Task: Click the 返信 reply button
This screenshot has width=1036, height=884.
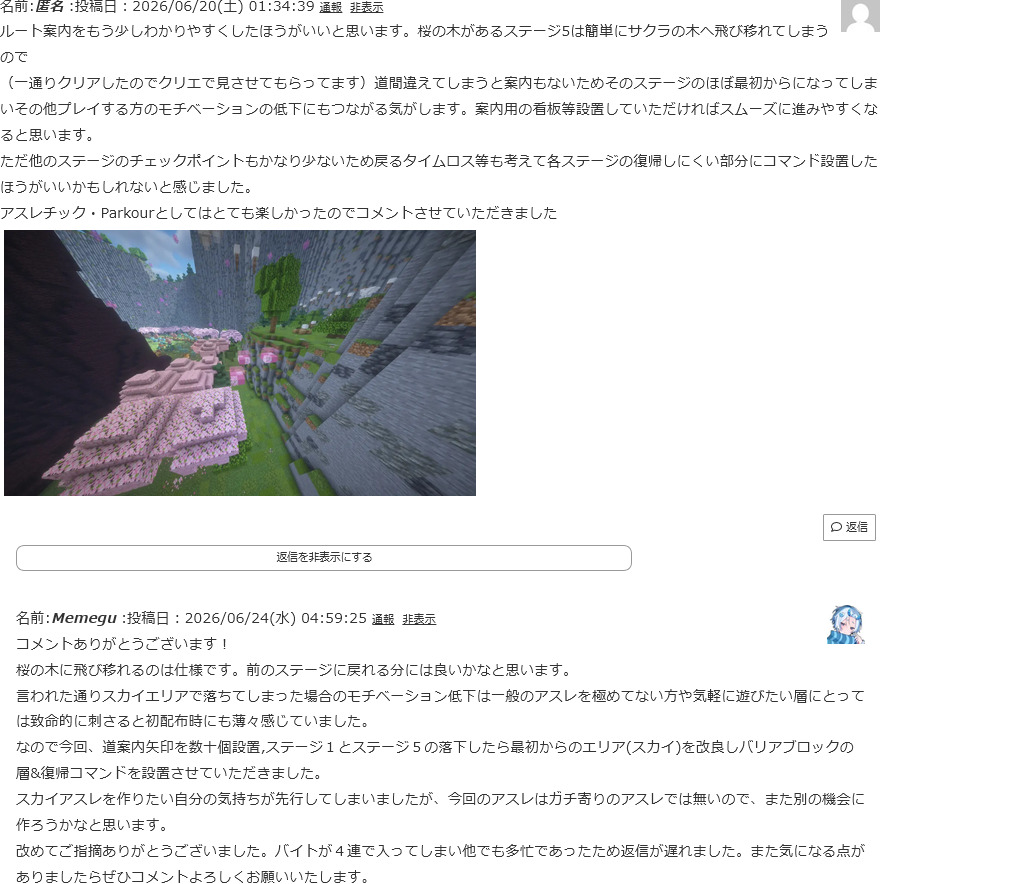Action: pyautogui.click(x=849, y=527)
